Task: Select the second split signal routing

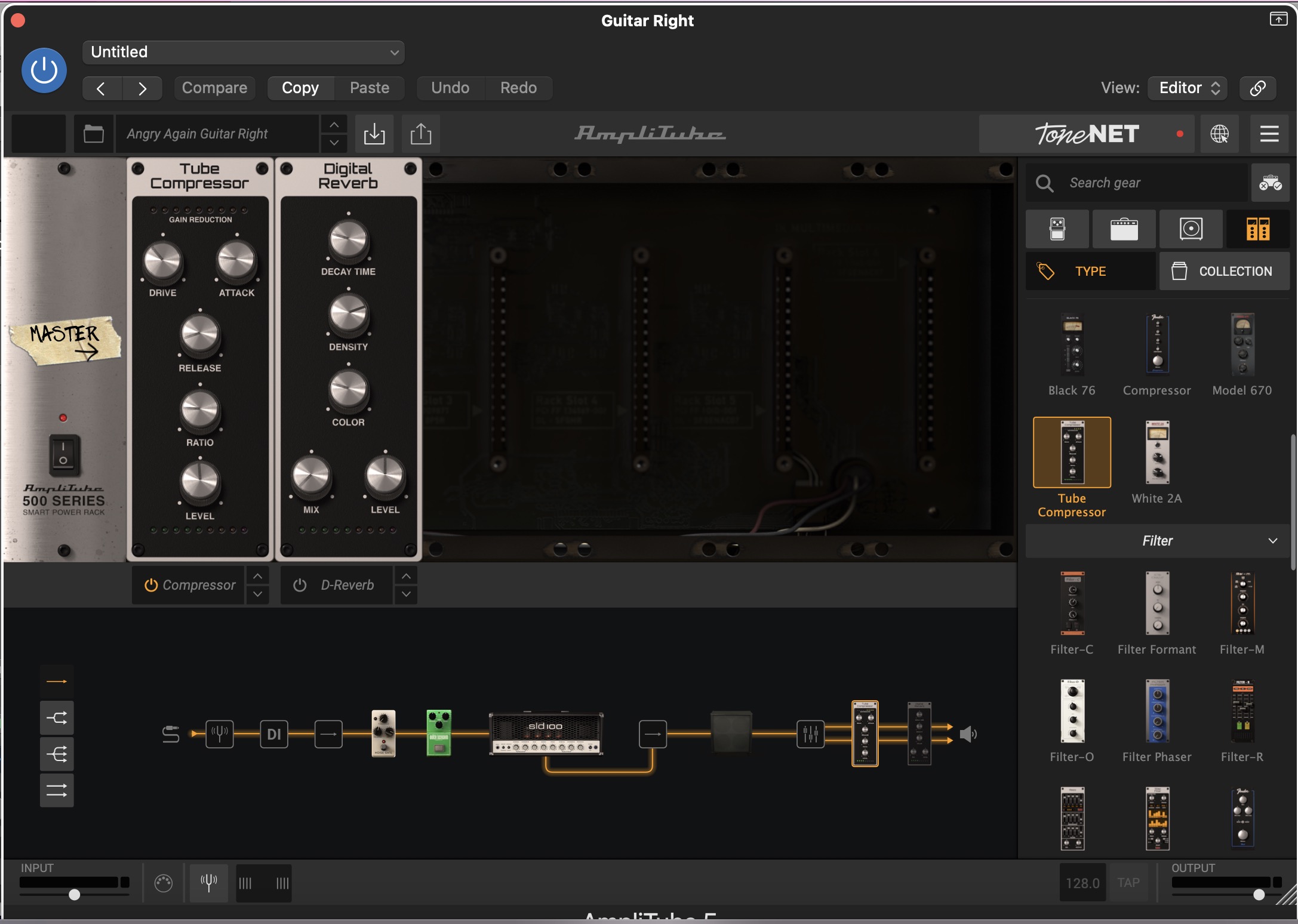Action: (57, 717)
